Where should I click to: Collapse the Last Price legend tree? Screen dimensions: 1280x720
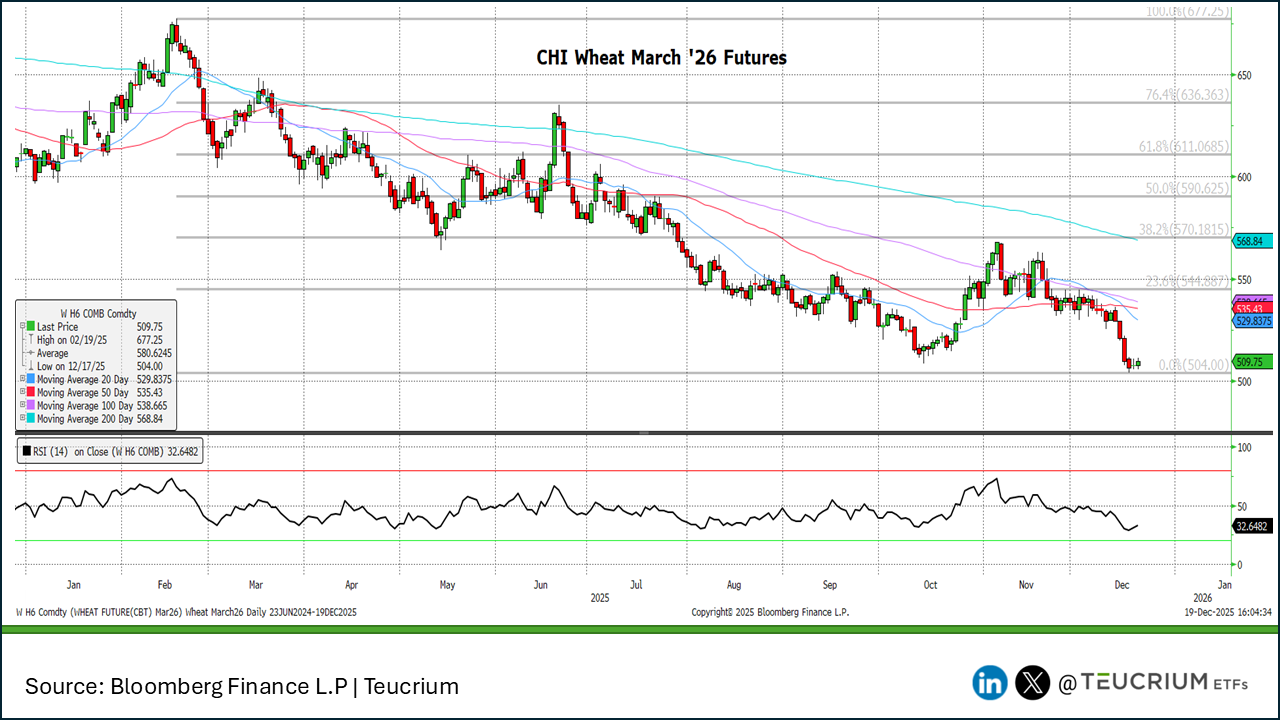point(20,326)
